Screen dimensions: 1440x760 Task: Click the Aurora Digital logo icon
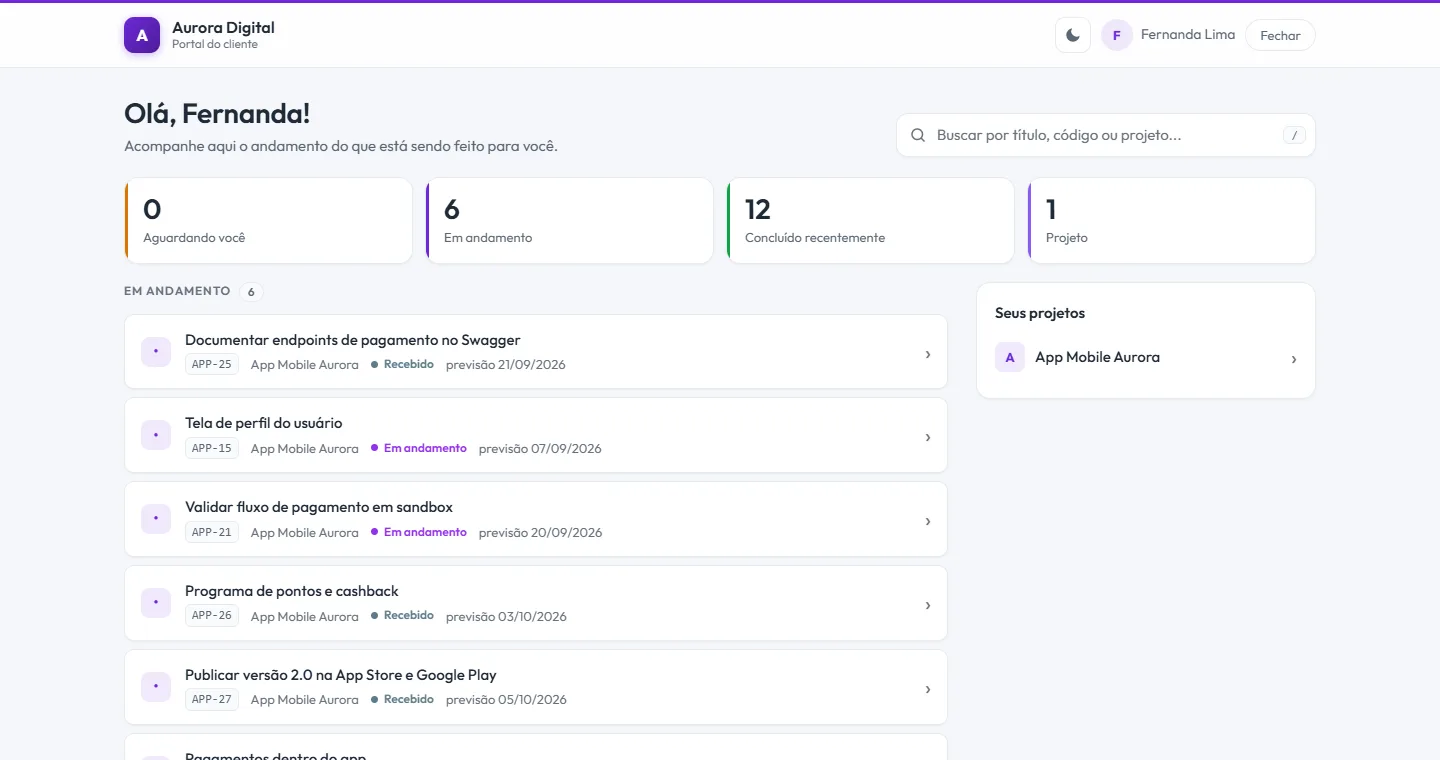click(142, 35)
